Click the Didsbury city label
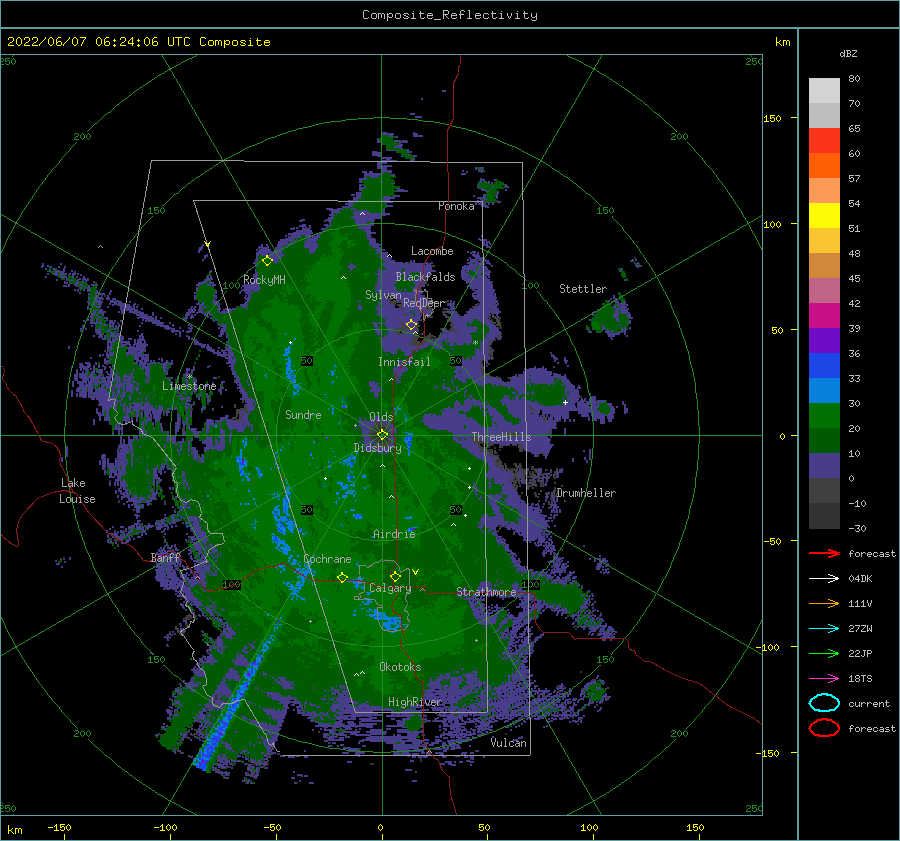The image size is (900, 841). pos(377,448)
